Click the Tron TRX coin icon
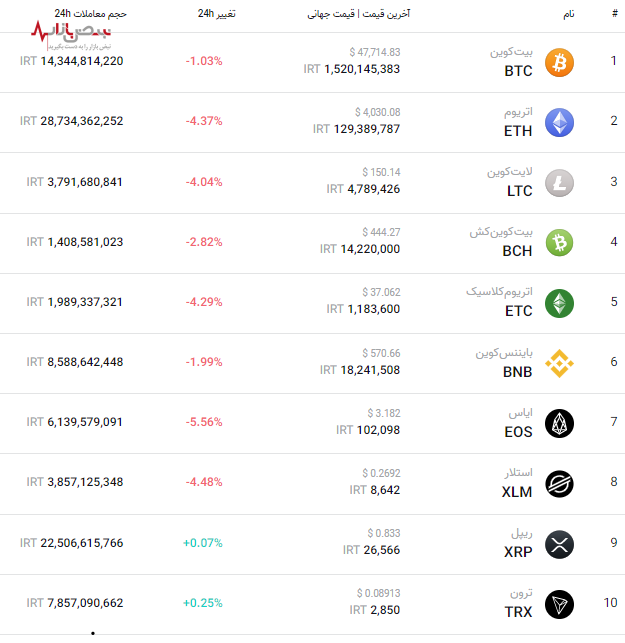625x643 pixels. pos(560,604)
